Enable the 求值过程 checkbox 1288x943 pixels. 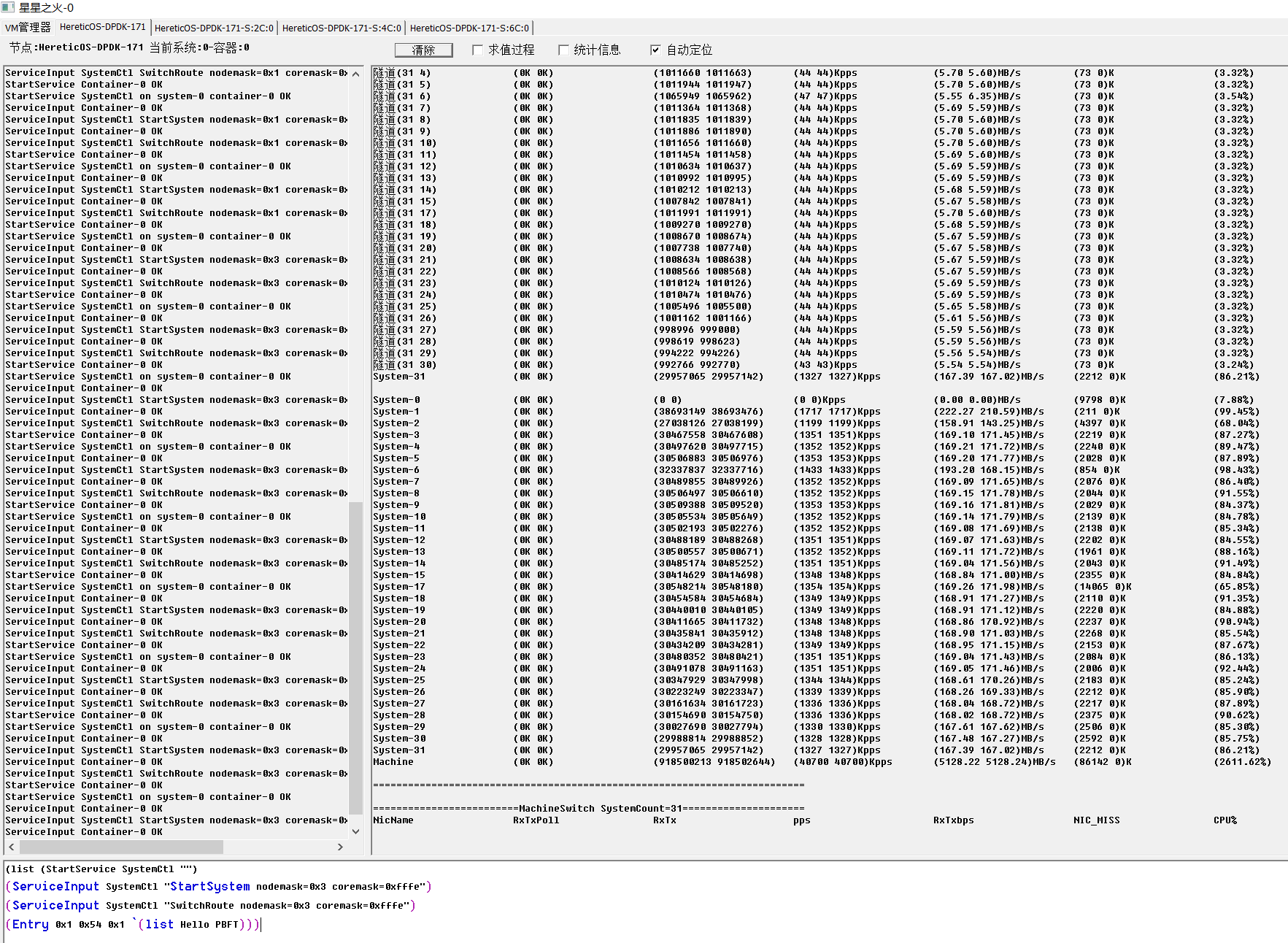point(477,50)
